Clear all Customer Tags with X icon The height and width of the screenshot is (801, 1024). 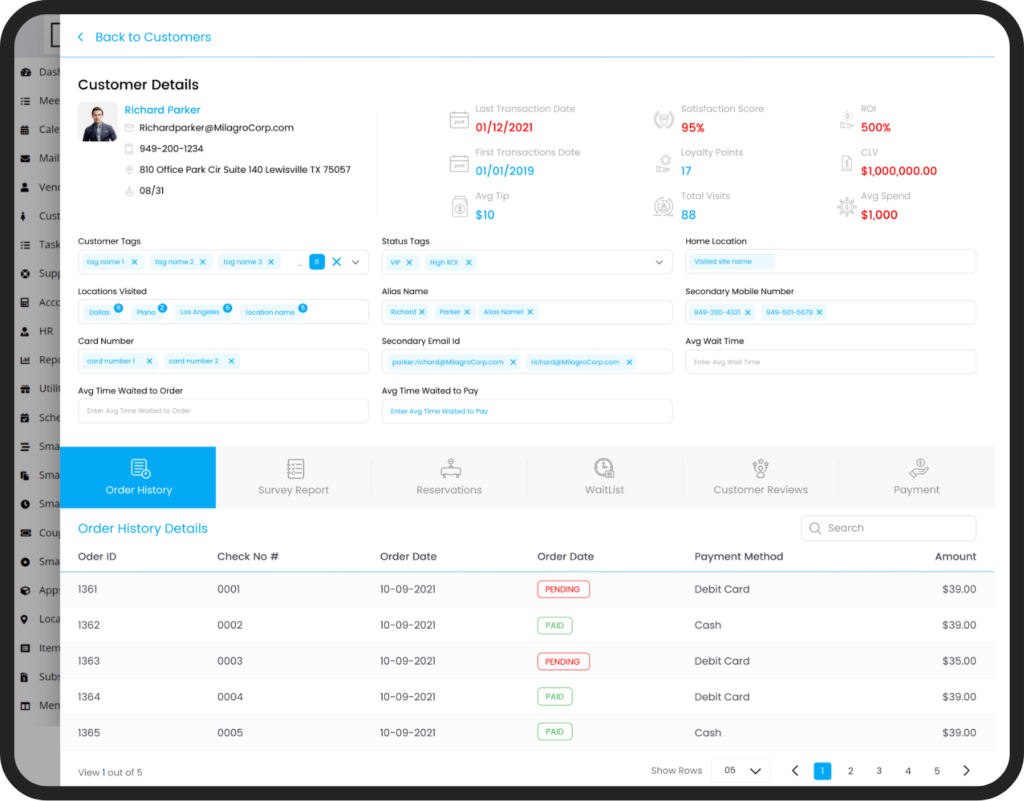tap(336, 262)
